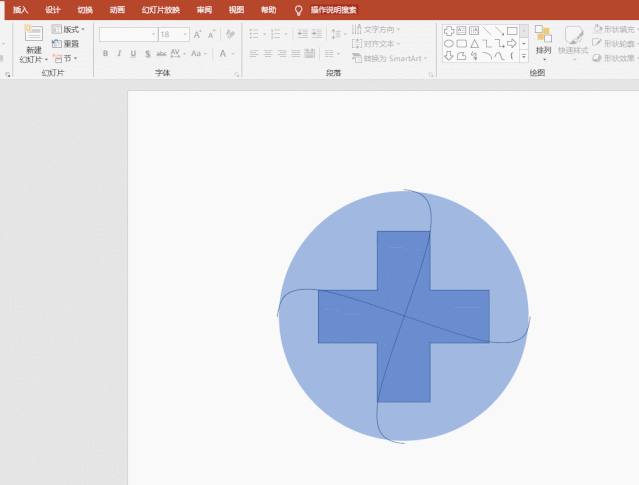Open the Slide Show (幻灯片放映) tab

[x=161, y=9]
